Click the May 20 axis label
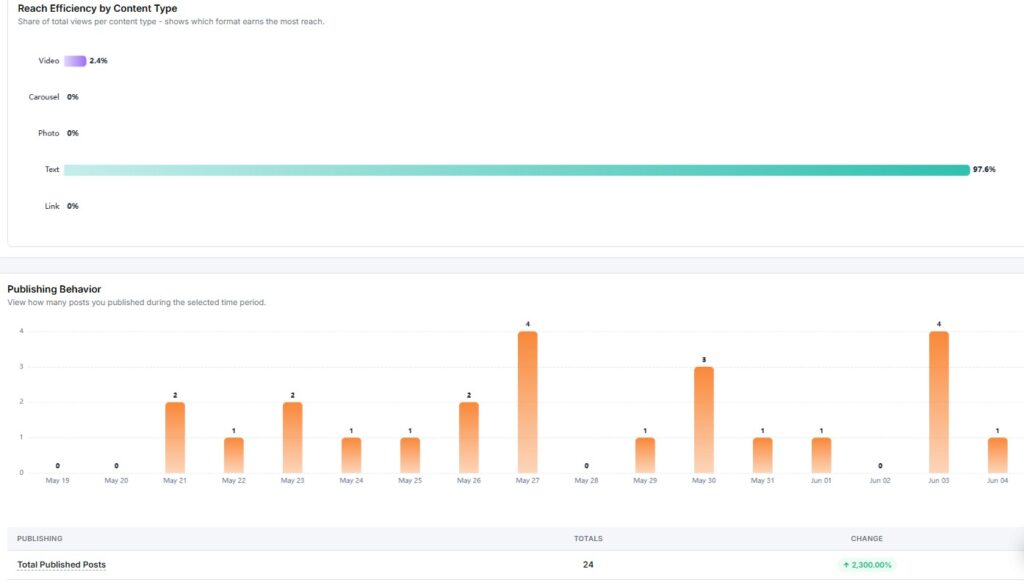Screen dimensions: 1024x583 coord(116,481)
